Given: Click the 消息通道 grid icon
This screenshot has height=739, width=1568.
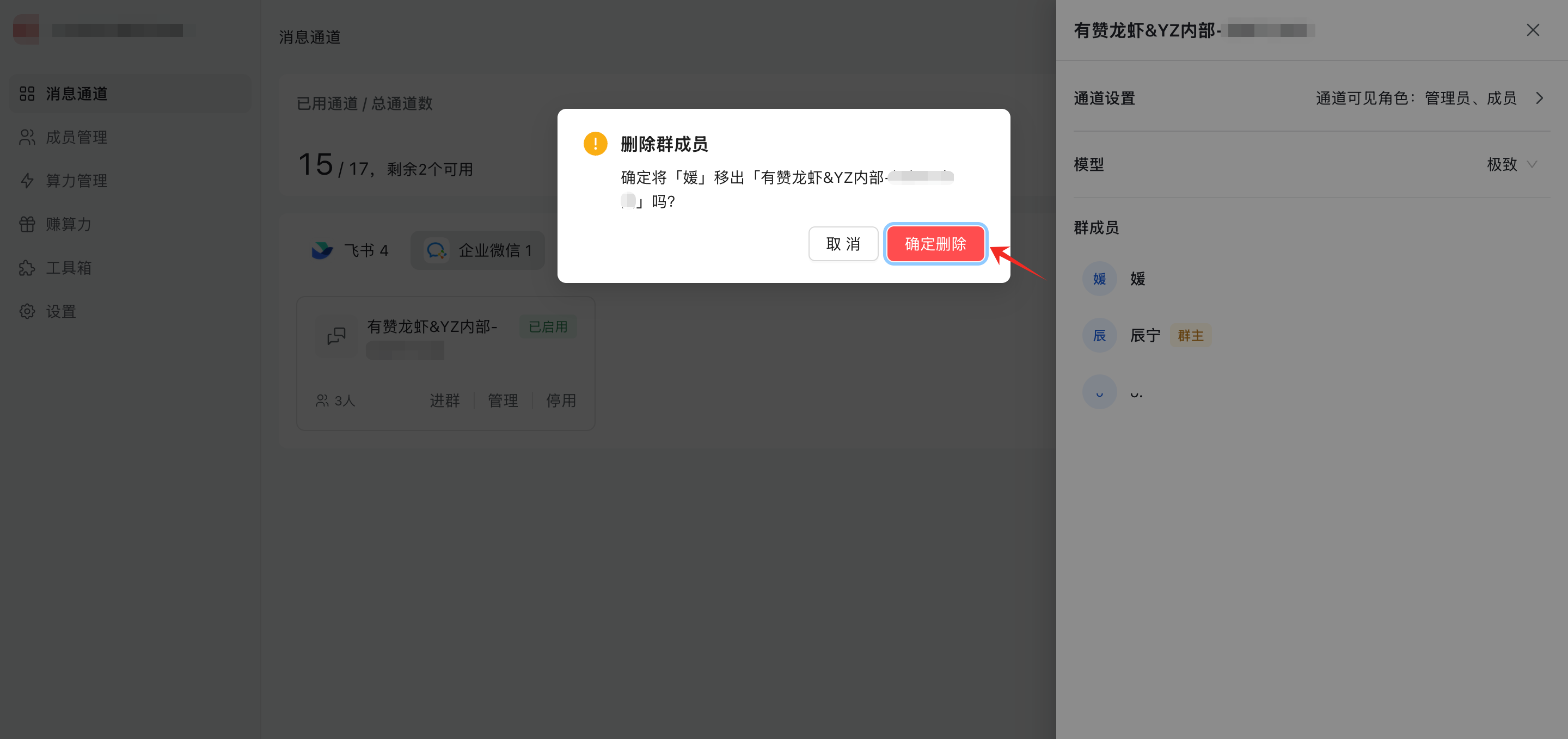Looking at the screenshot, I should (27, 94).
